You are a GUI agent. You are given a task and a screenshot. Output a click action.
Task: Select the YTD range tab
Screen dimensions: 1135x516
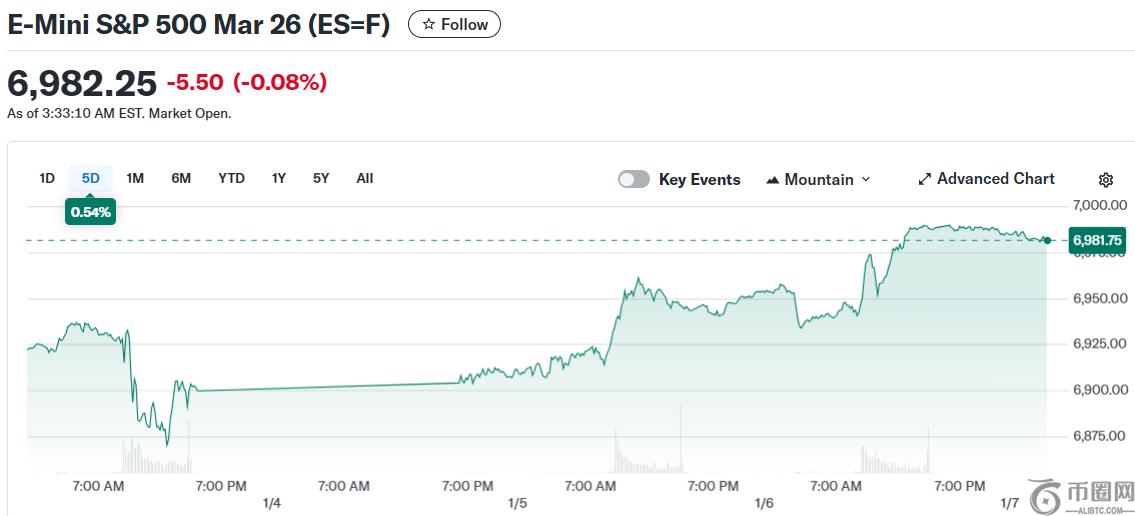[232, 178]
